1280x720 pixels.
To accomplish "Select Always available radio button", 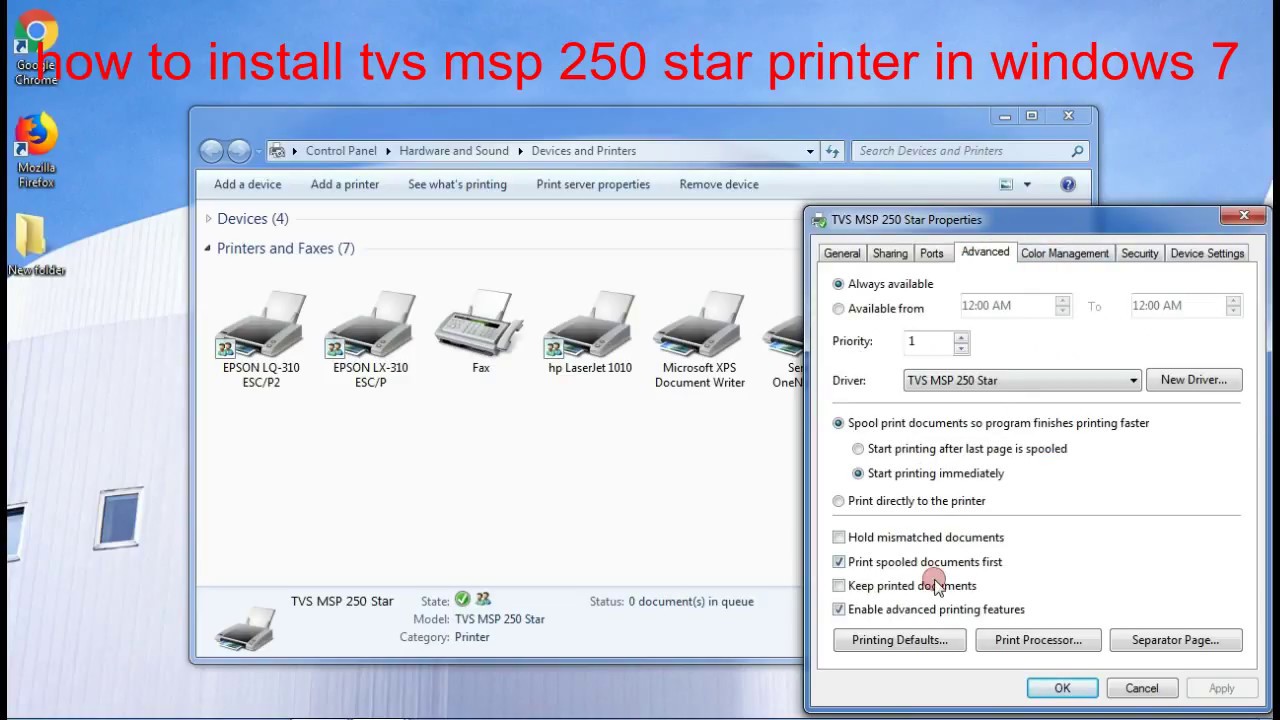I will (838, 284).
